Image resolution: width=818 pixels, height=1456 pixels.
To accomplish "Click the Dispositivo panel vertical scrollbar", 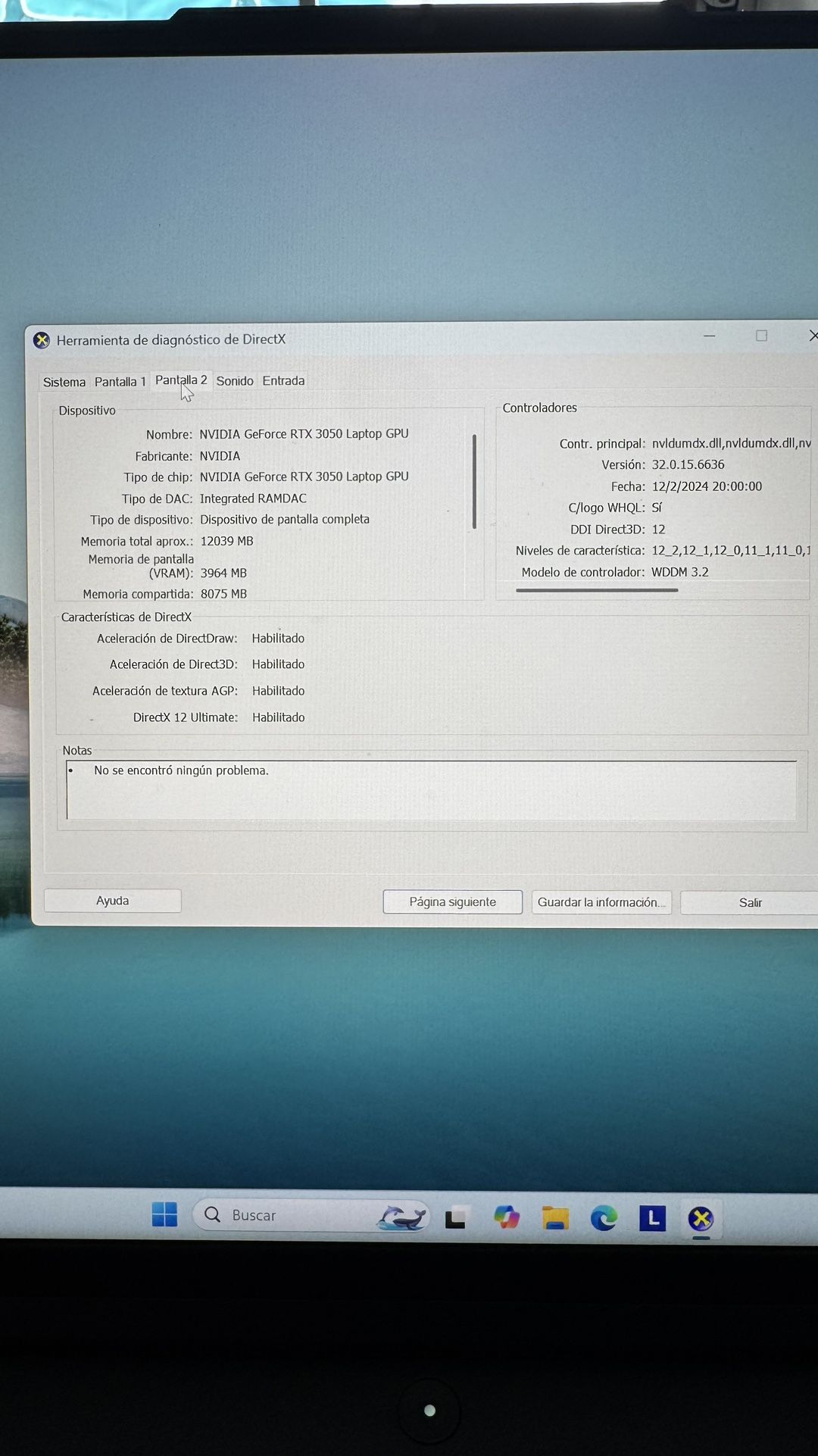I will [474, 482].
